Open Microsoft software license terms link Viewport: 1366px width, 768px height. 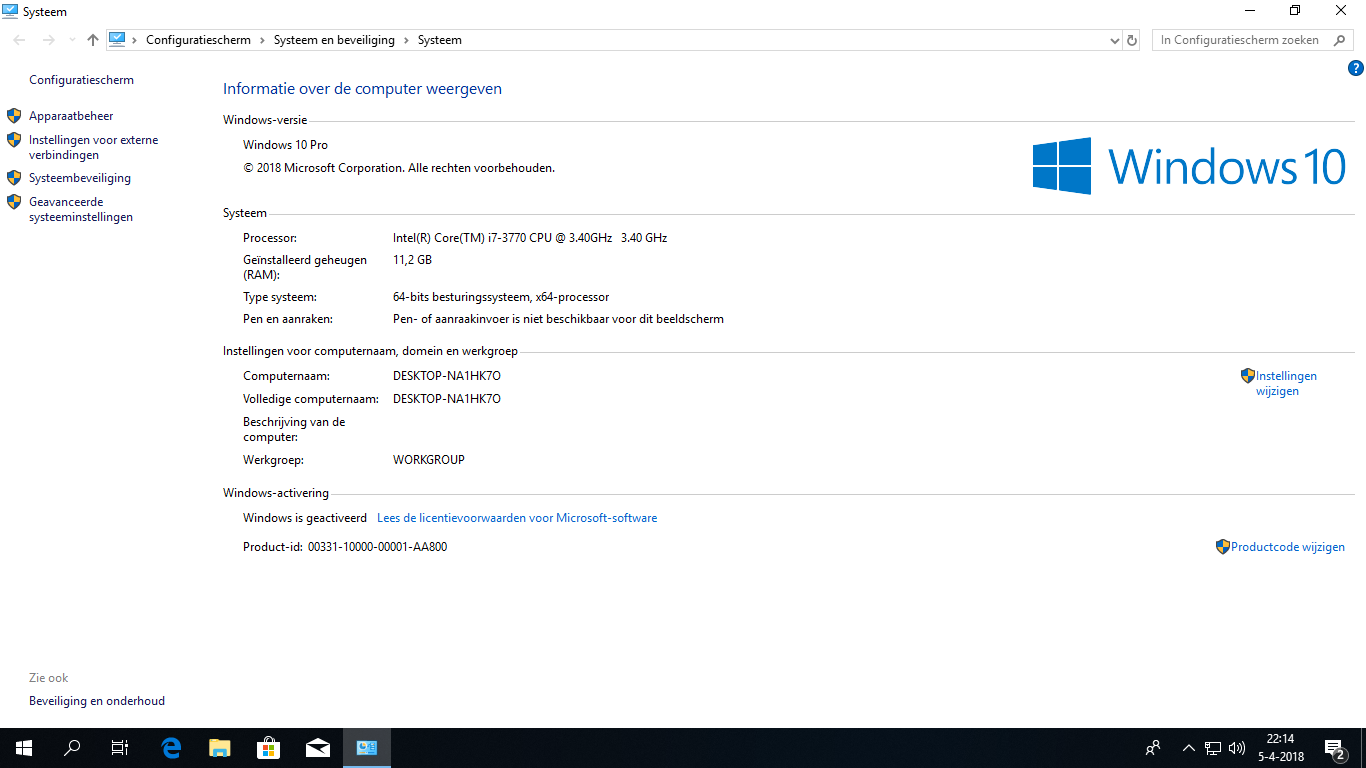click(x=517, y=518)
